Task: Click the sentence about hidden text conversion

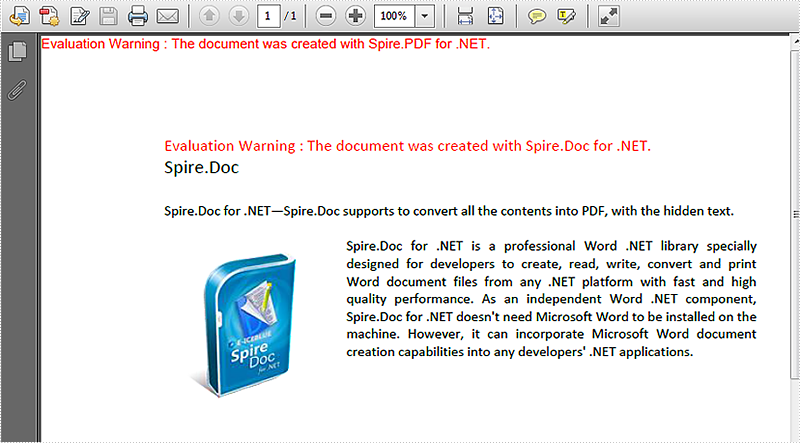Action: (x=449, y=211)
